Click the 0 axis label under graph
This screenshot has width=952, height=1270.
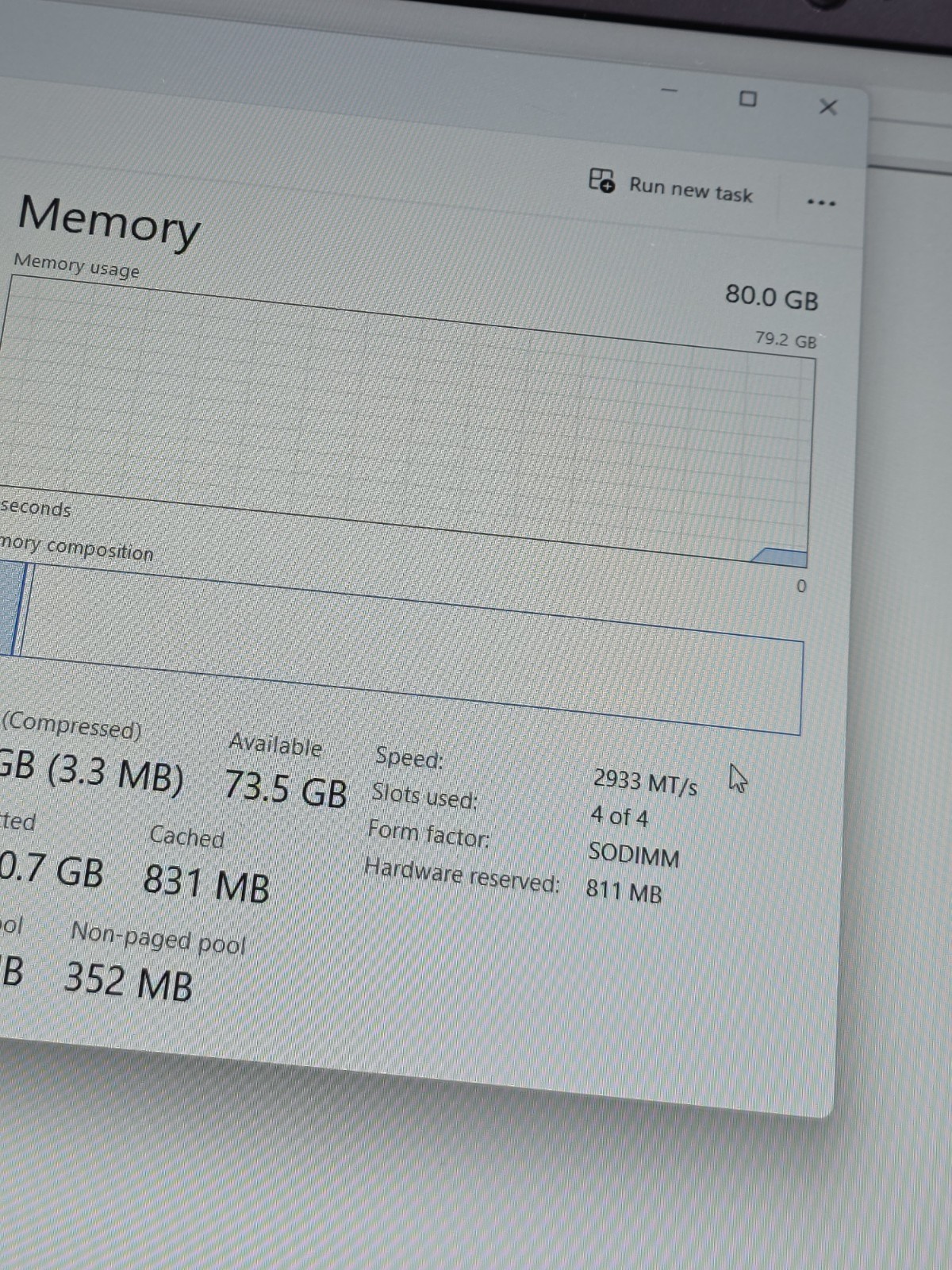coord(800,586)
